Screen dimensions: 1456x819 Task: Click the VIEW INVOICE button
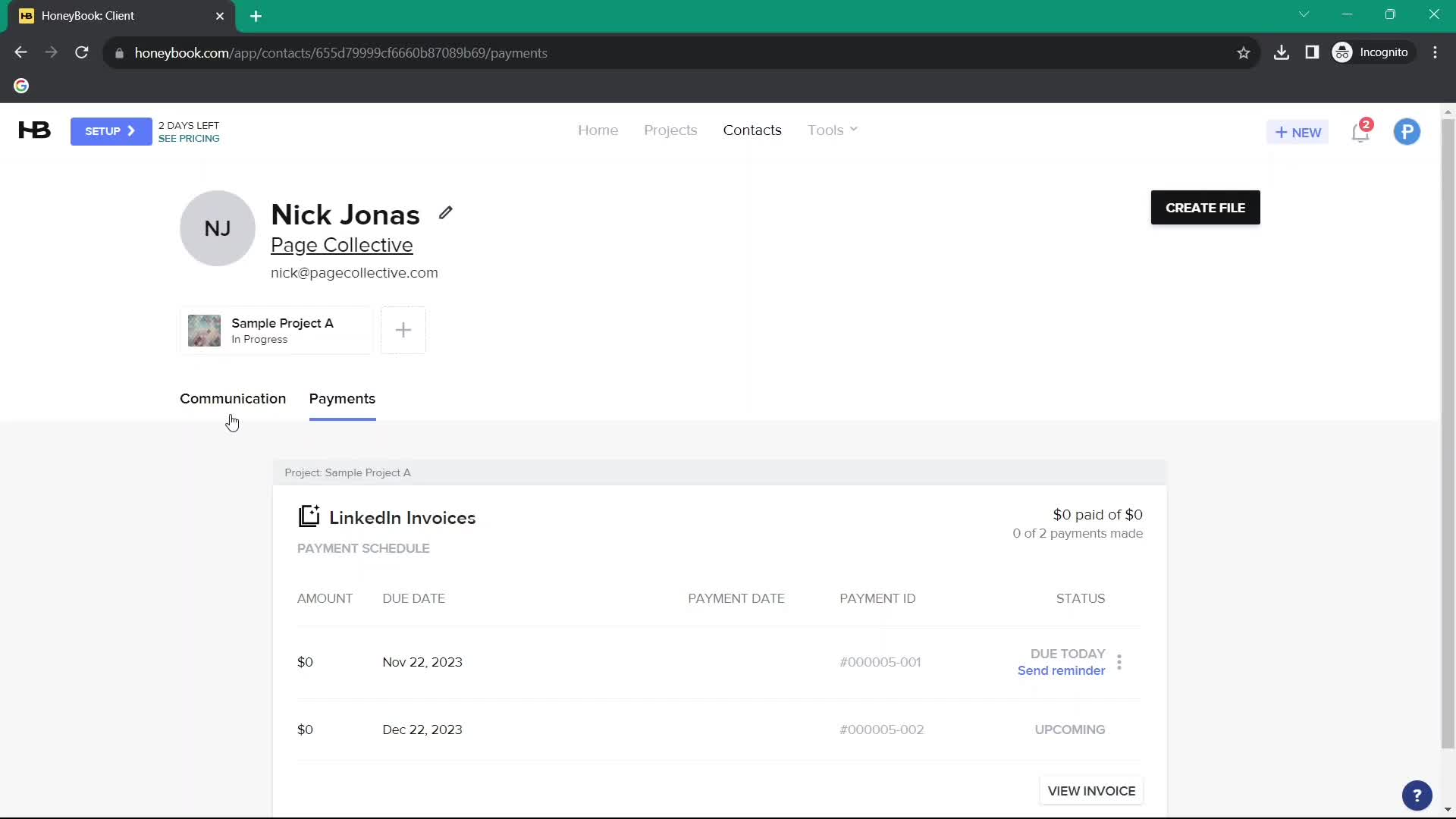coord(1091,791)
